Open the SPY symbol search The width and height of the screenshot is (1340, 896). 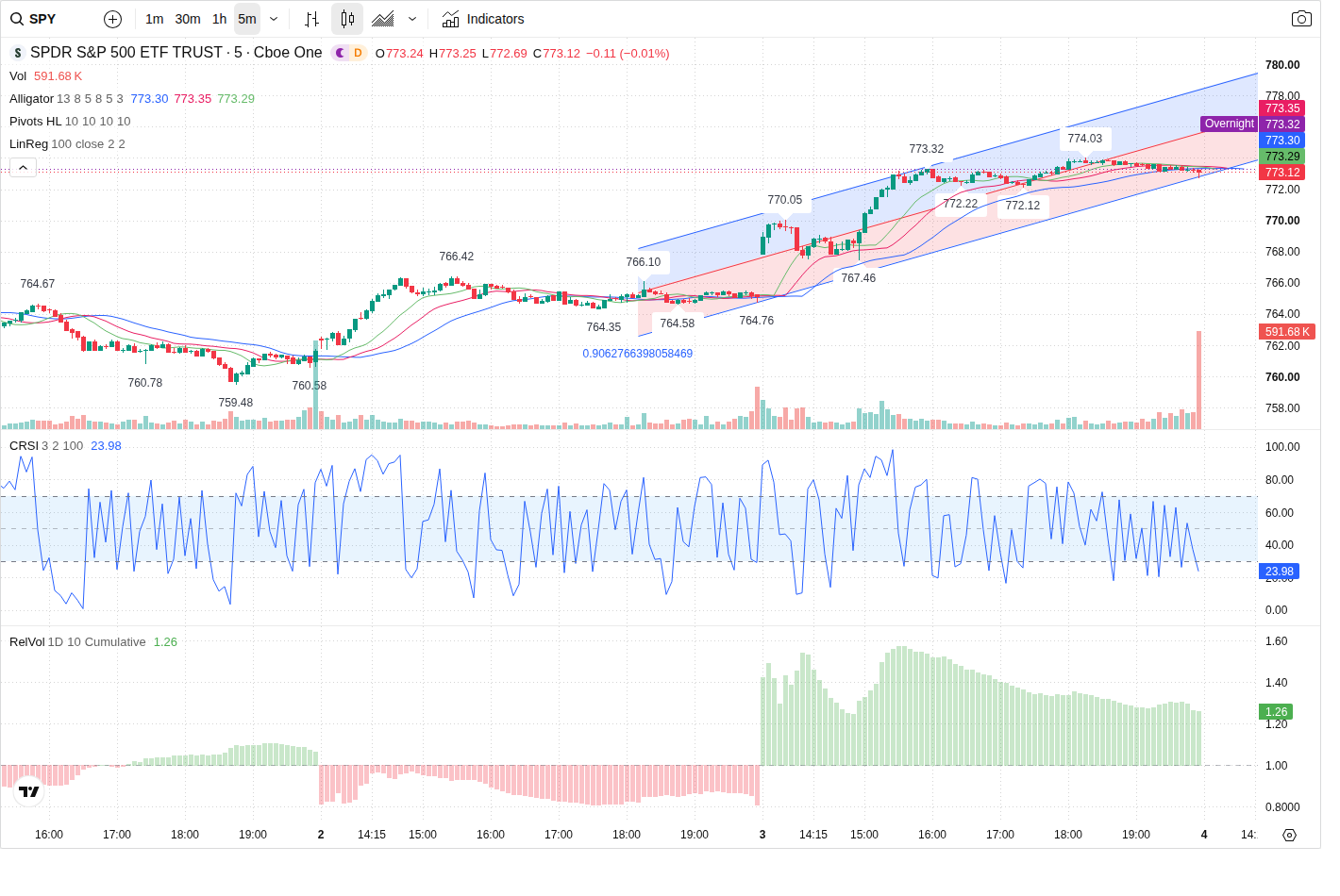click(34, 19)
